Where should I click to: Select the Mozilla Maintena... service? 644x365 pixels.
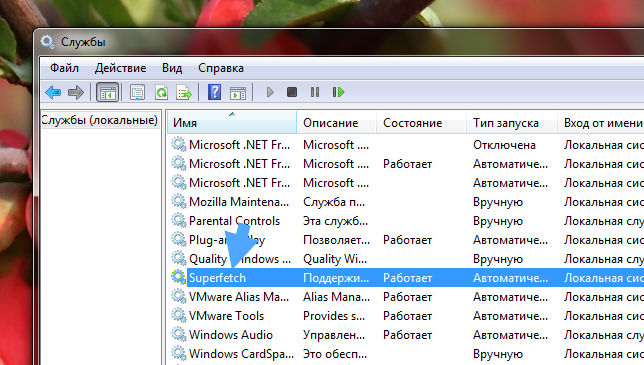pos(239,202)
